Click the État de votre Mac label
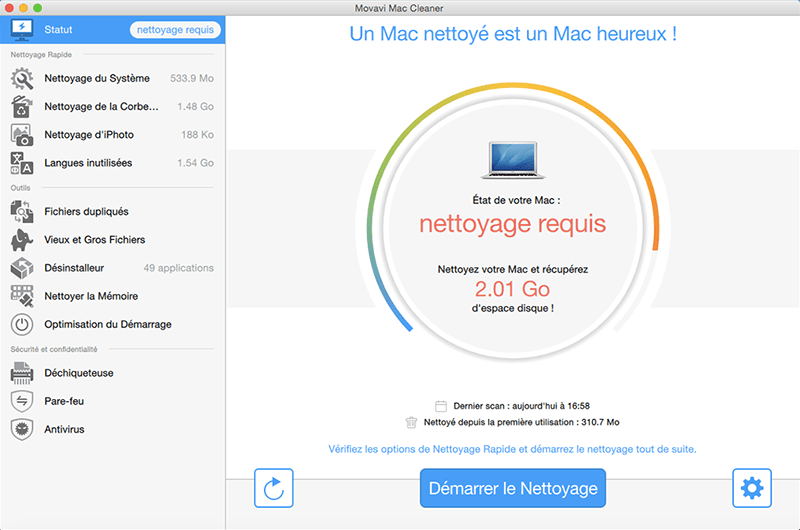The height and width of the screenshot is (530, 800). pyautogui.click(x=516, y=200)
